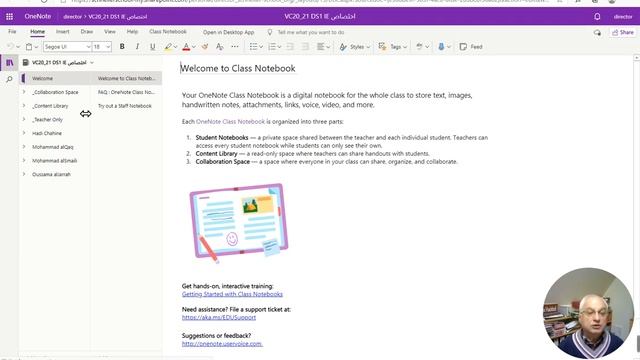Click the Share button
Viewport: 640px width, 360px height.
(623, 32)
